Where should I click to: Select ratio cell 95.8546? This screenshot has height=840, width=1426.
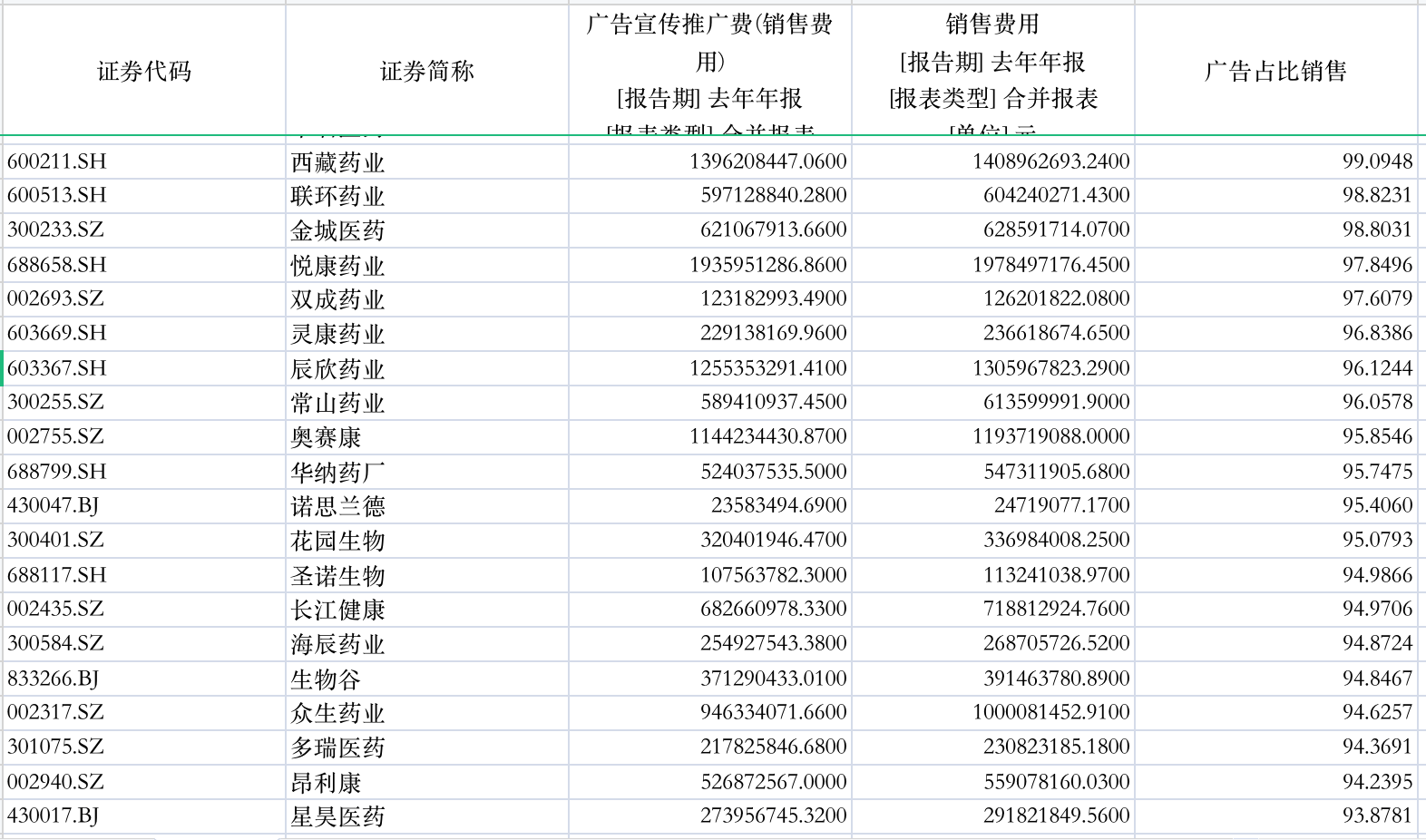pyautogui.click(x=1275, y=436)
